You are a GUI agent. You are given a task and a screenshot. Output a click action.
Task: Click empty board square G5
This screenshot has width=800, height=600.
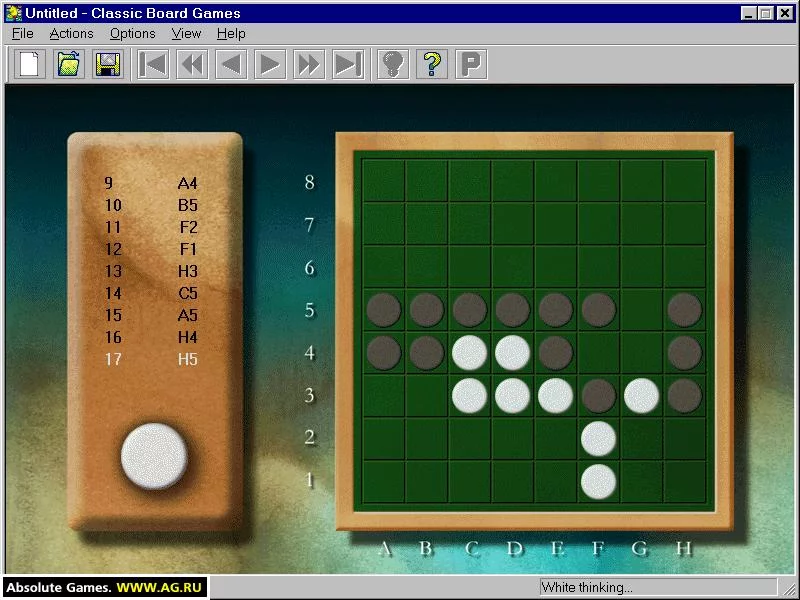[x=641, y=310]
